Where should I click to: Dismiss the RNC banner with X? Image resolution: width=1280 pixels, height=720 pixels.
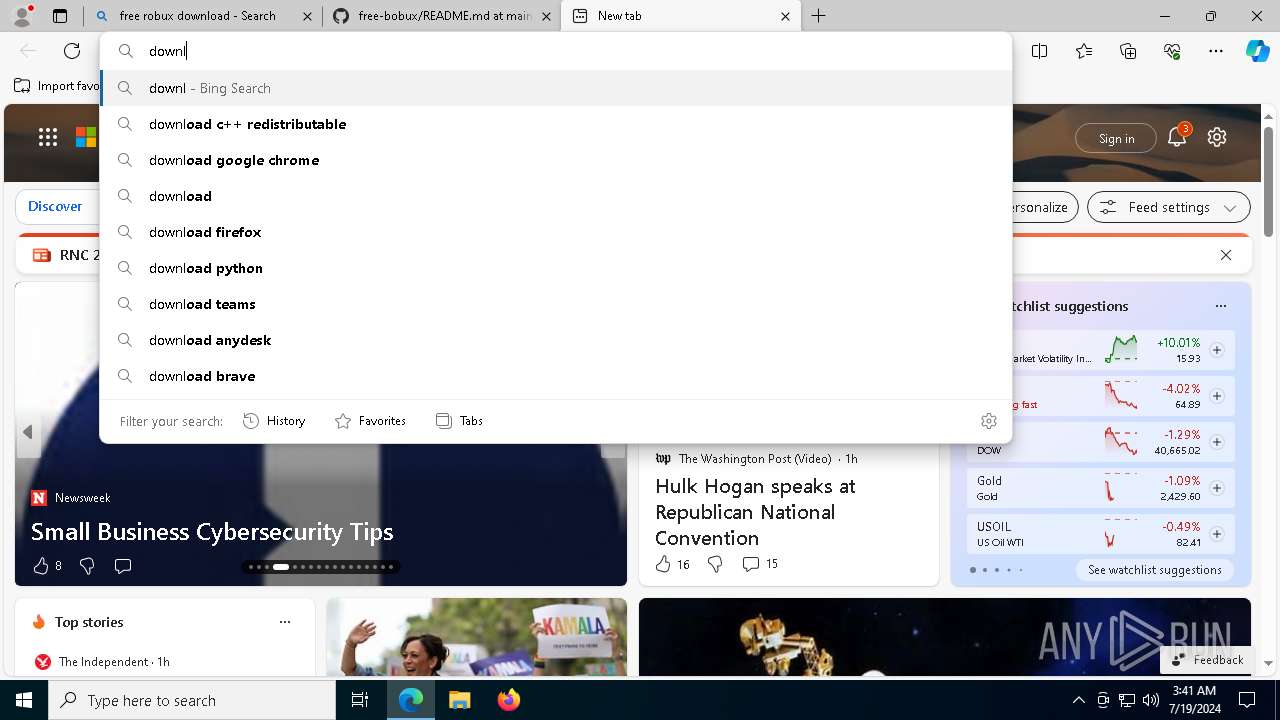[x=1226, y=255]
